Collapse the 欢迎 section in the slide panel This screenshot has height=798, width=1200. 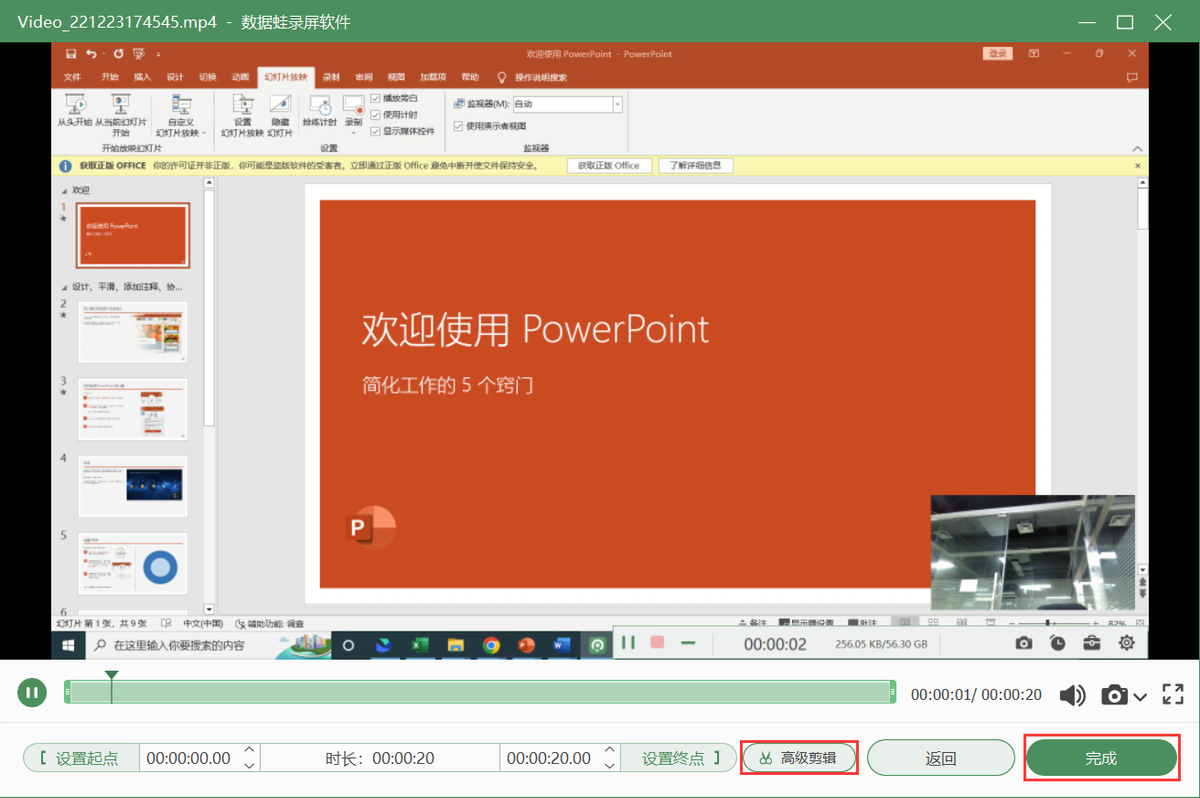(63, 189)
